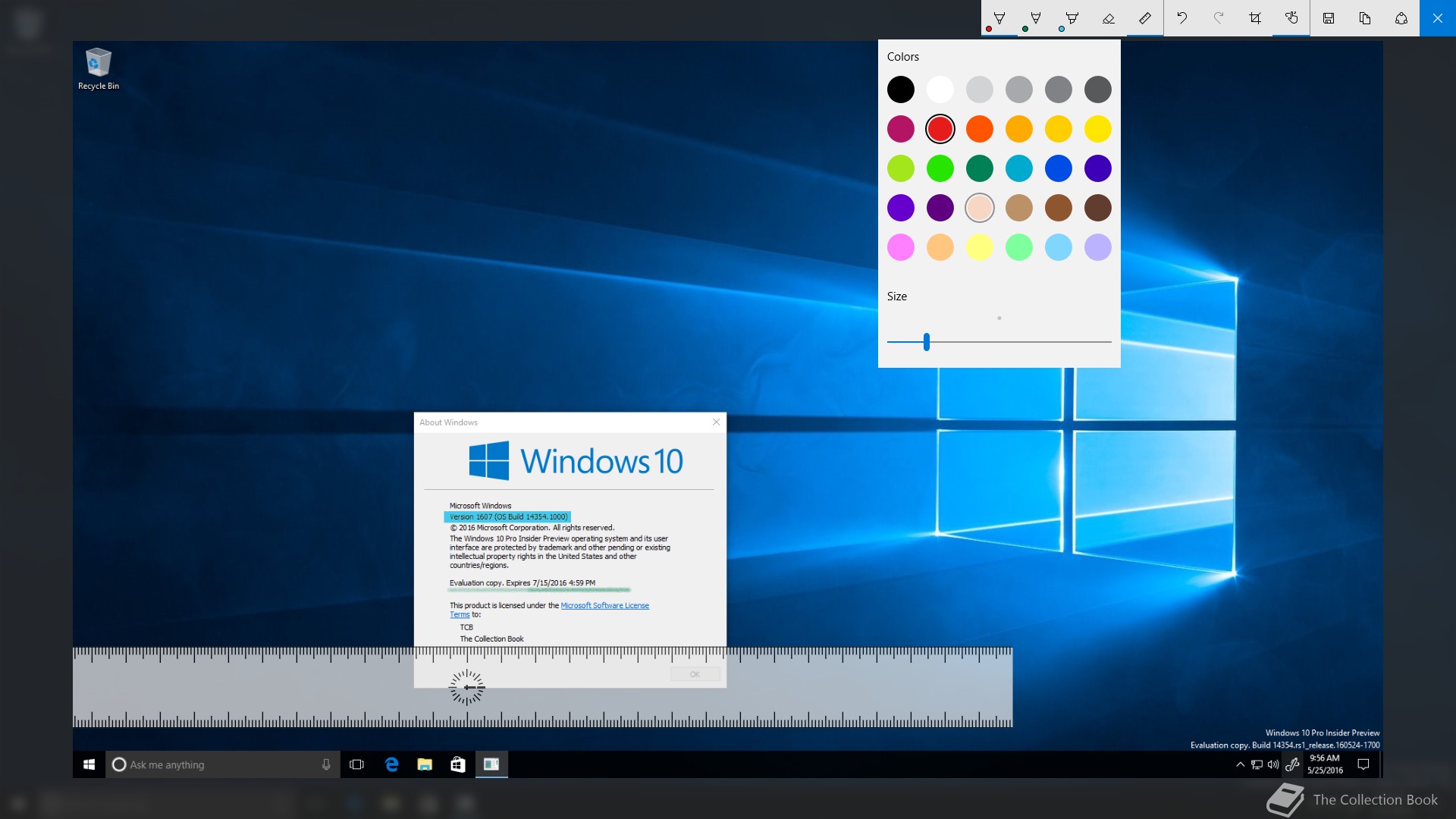The image size is (1456, 819).
Task: Click the 9:56 AM taskbar clock
Action: pos(1325,764)
